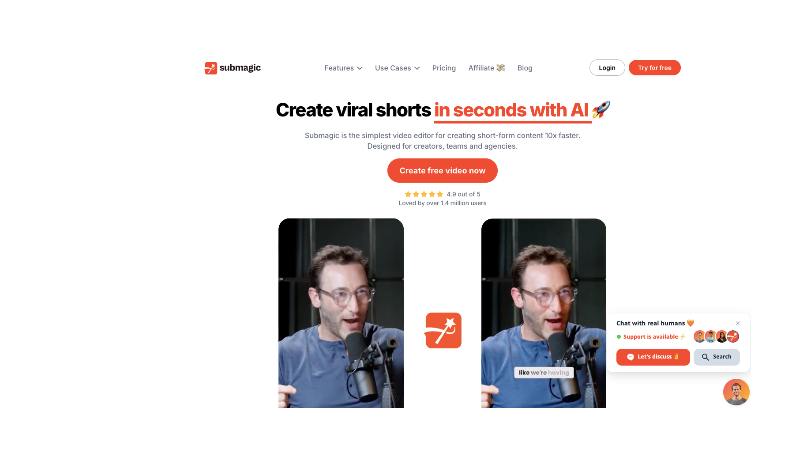The width and height of the screenshot is (800, 449).
Task: Click Create free video now button
Action: click(442, 170)
